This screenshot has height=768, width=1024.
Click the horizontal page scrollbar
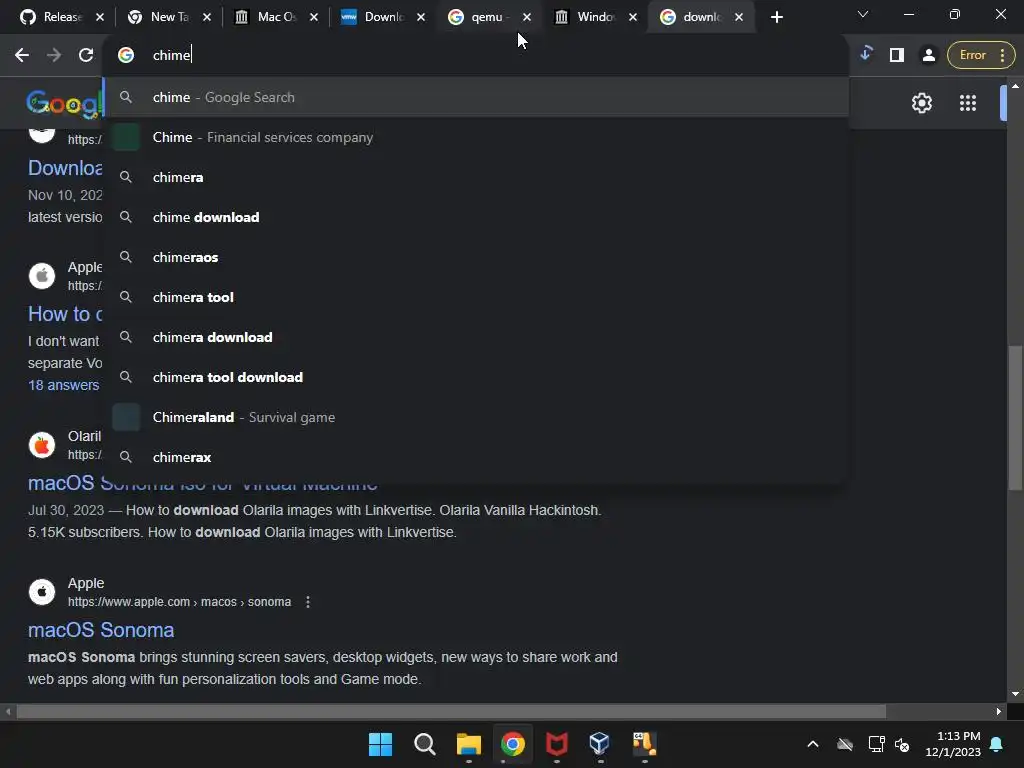click(451, 711)
